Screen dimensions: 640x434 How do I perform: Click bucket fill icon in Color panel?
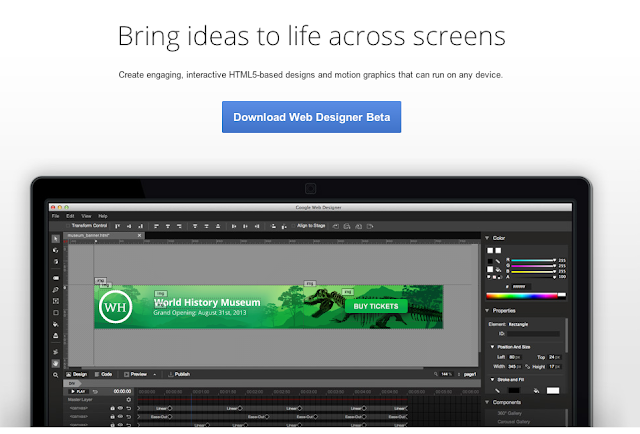(498, 269)
